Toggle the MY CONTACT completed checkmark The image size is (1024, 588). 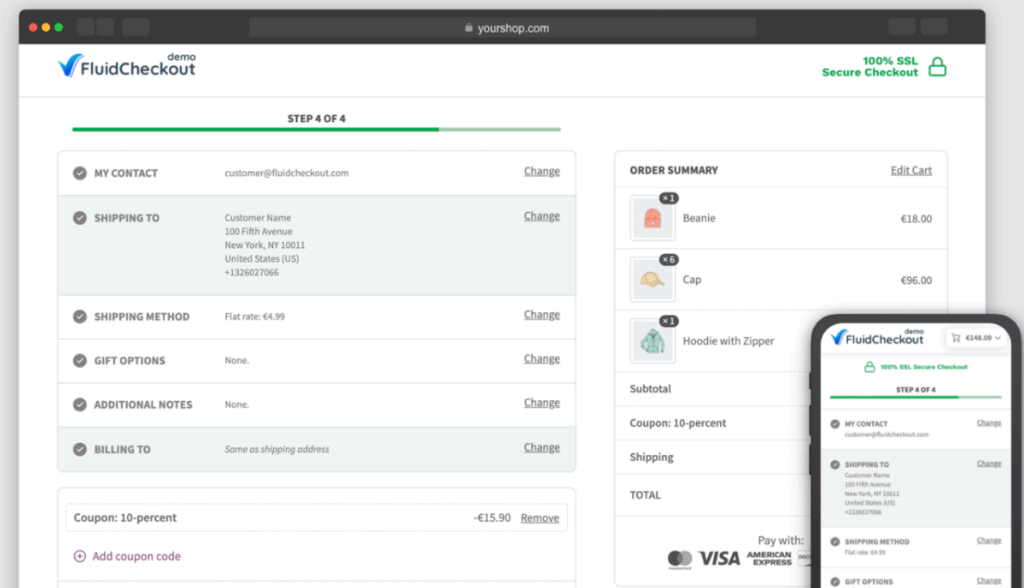click(80, 172)
